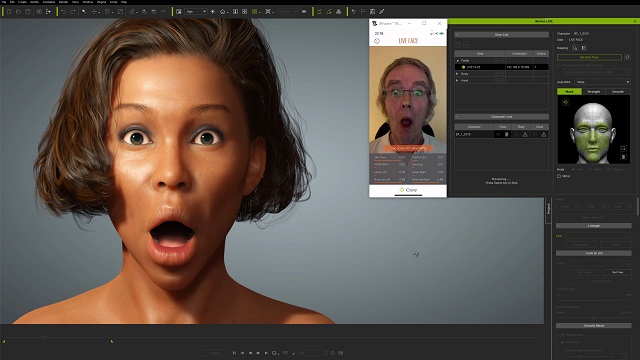Switch to the Smooth tab
Screen dimensions: 640x360
(x=618, y=91)
